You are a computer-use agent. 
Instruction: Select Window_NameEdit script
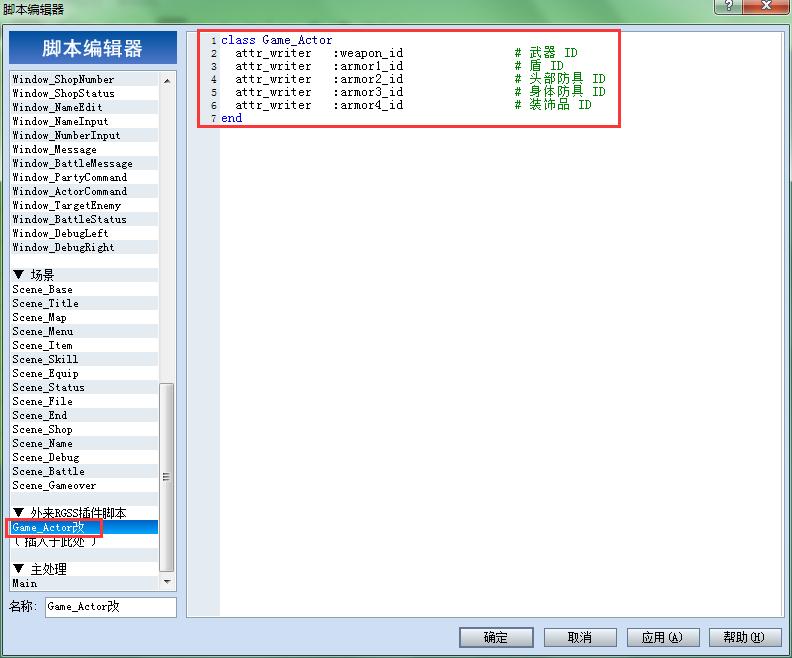click(x=84, y=108)
